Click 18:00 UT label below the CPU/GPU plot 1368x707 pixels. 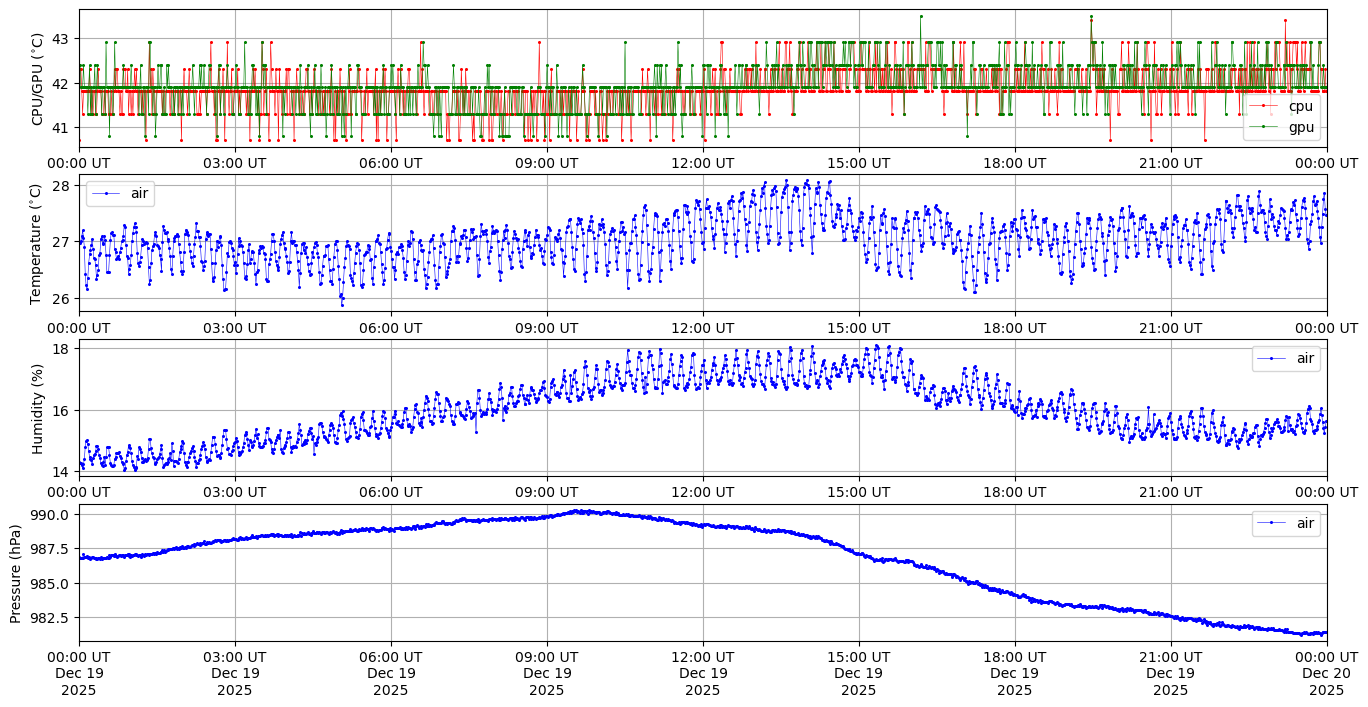[1014, 163]
